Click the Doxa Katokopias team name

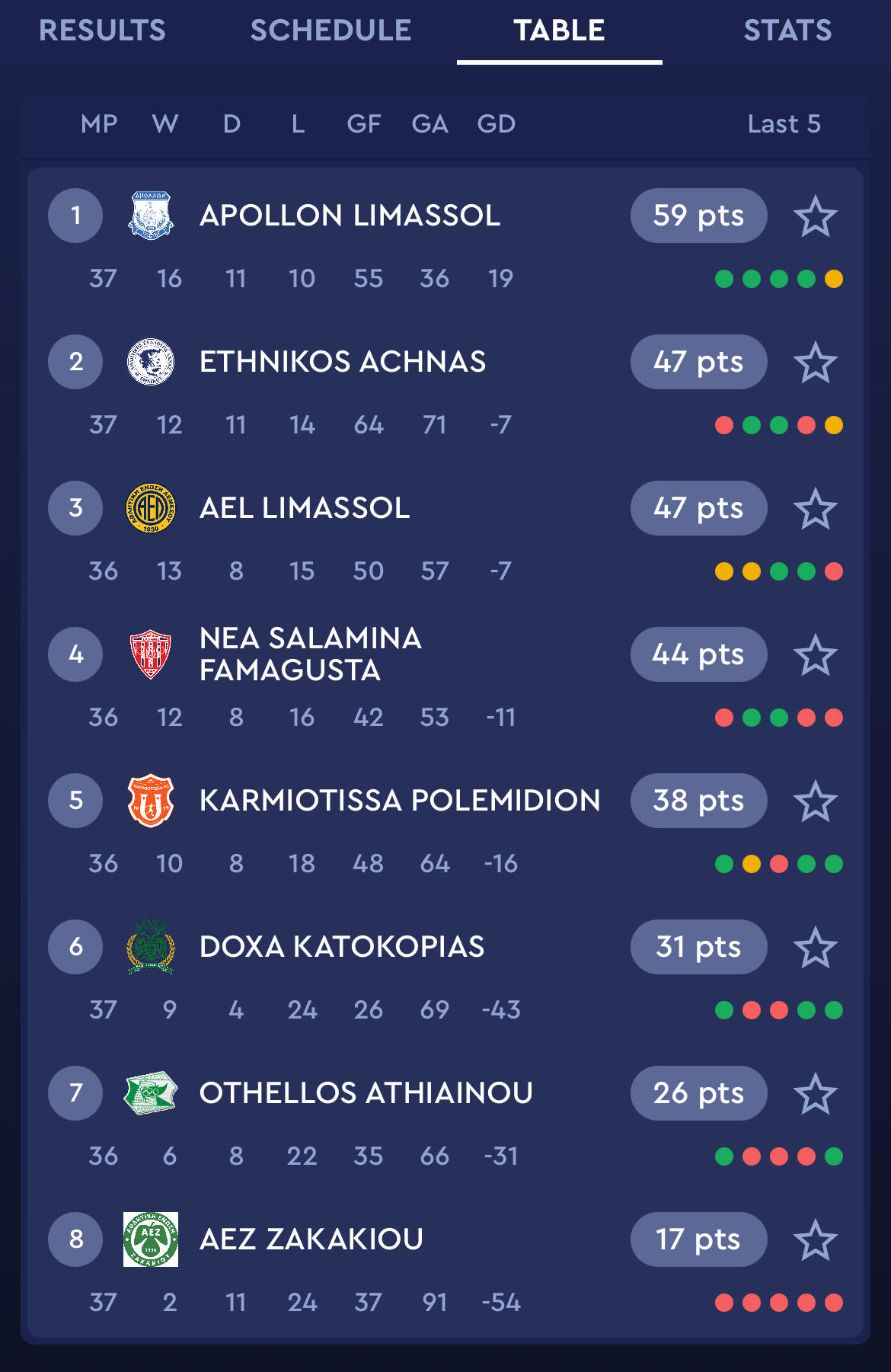(342, 947)
